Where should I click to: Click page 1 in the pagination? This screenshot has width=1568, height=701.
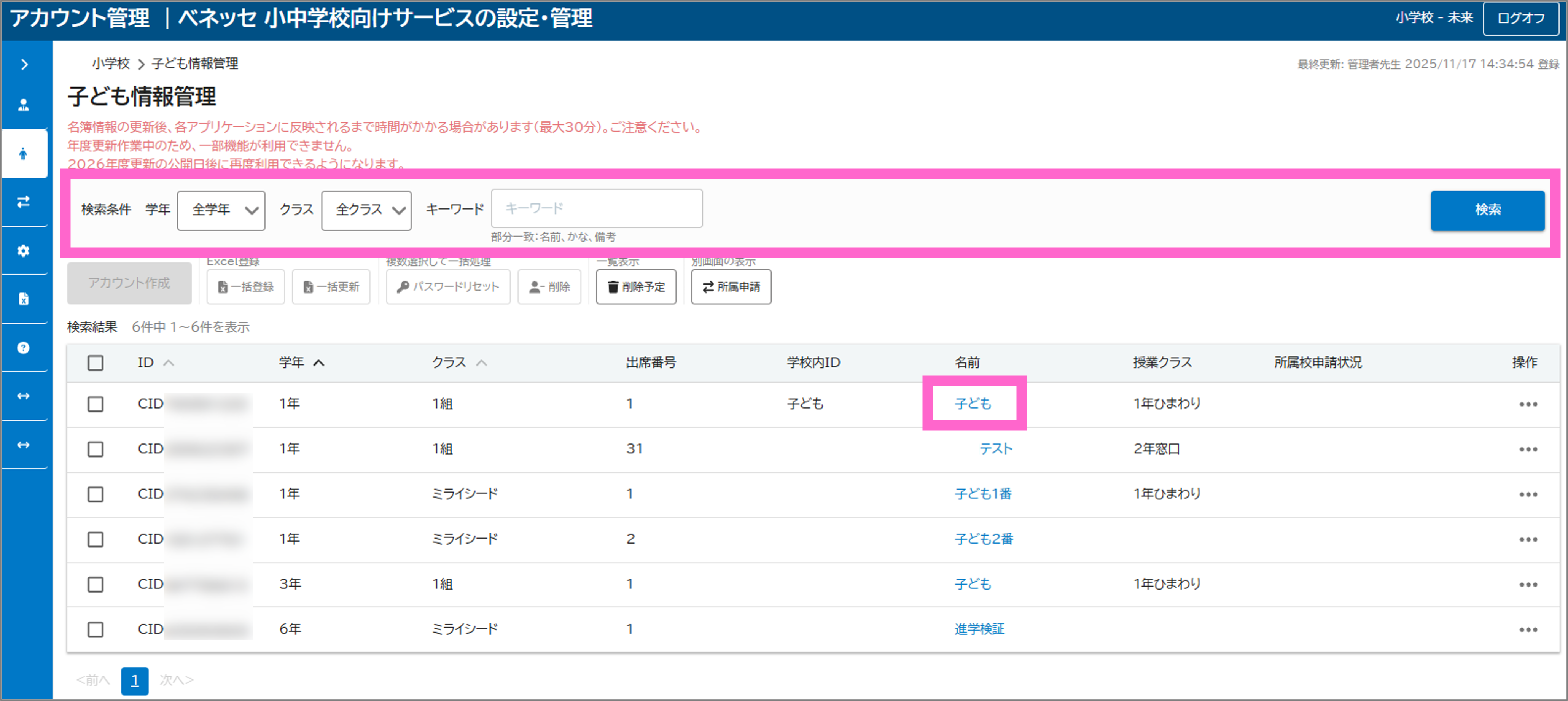[135, 680]
